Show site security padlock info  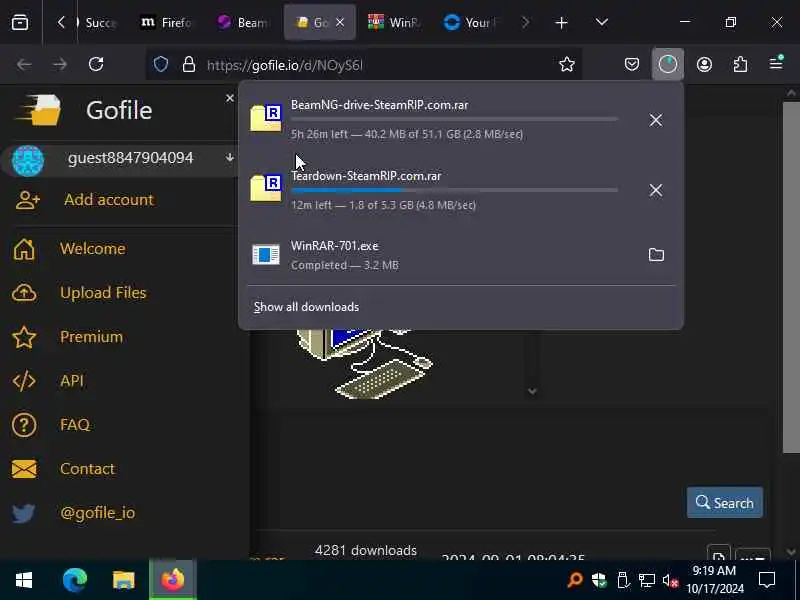[x=189, y=64]
